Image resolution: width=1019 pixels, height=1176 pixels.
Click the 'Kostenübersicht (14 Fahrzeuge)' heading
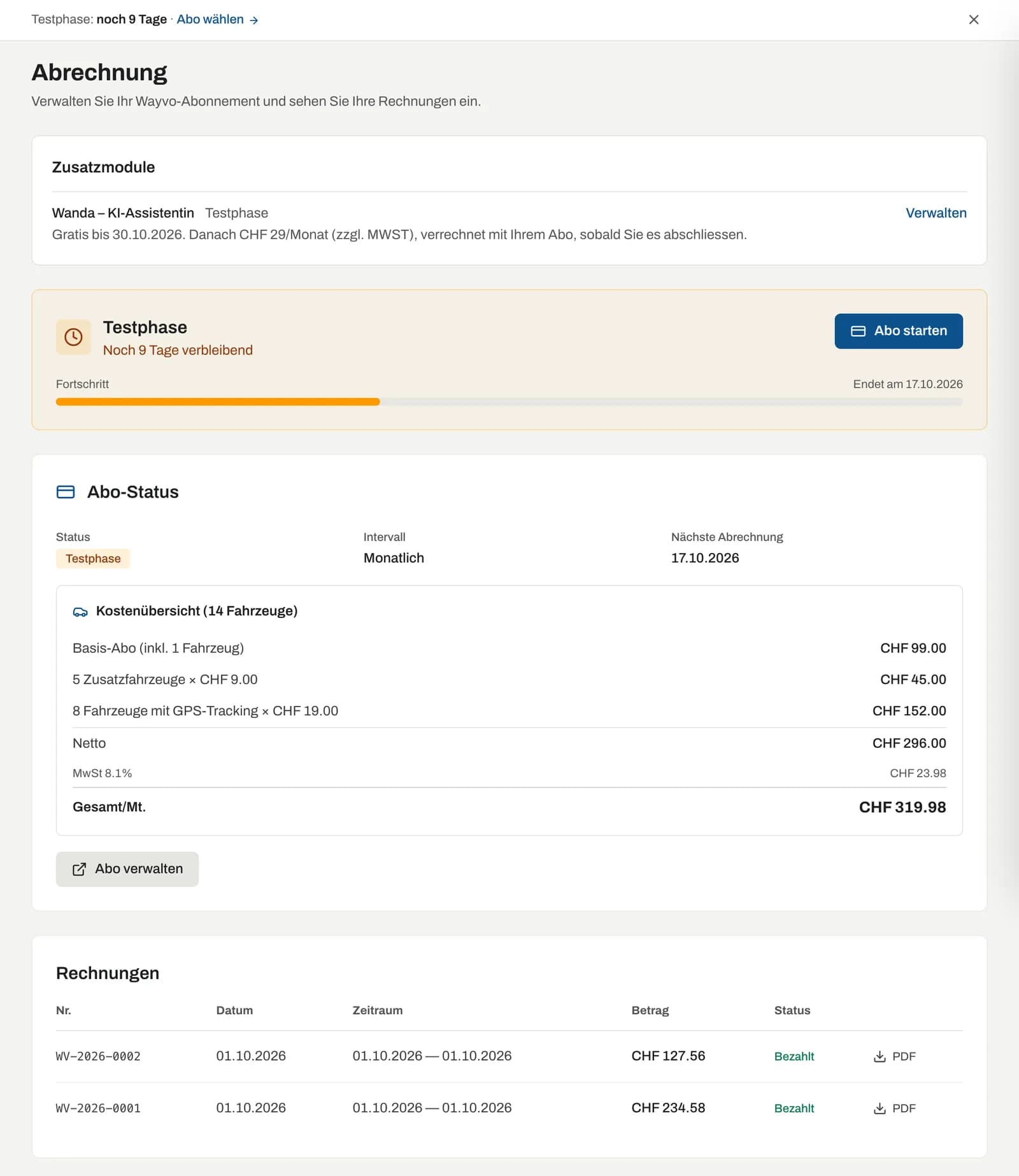point(197,611)
